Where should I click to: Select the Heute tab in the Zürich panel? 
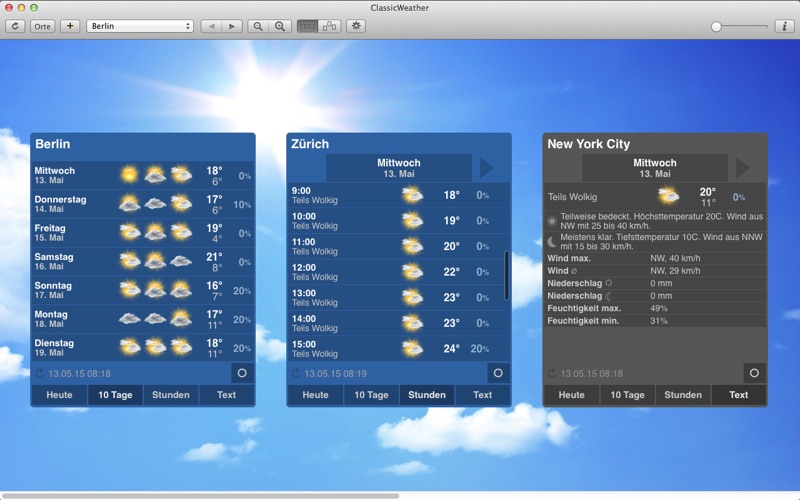tap(315, 395)
